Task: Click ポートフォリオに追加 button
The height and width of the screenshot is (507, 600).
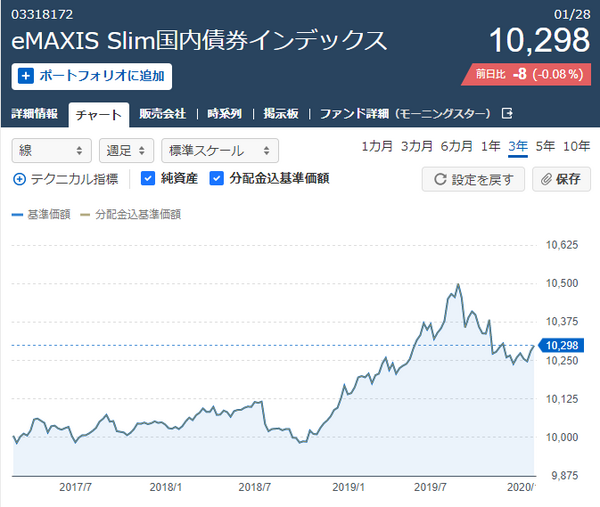Action: pyautogui.click(x=92, y=77)
